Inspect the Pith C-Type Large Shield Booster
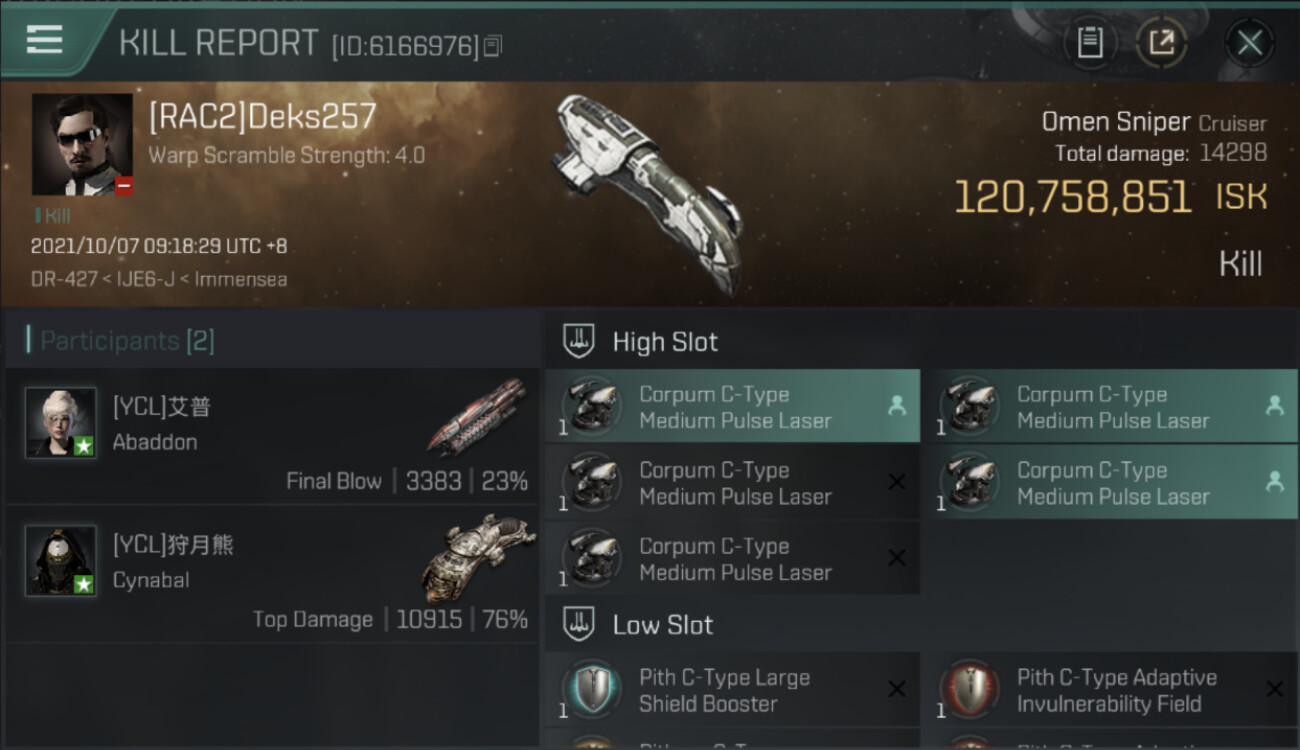 tap(732, 690)
